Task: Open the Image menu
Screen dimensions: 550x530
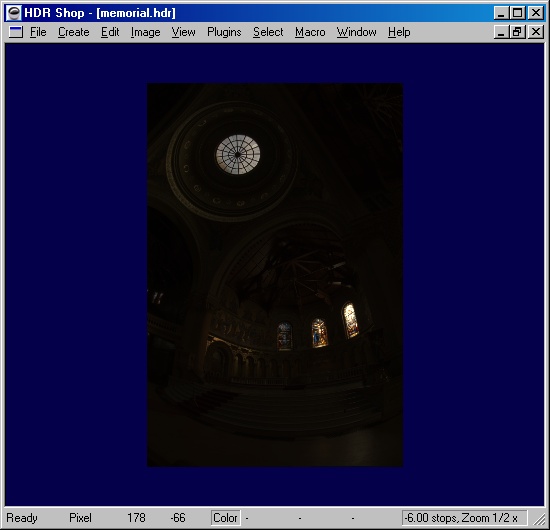Action: [146, 32]
